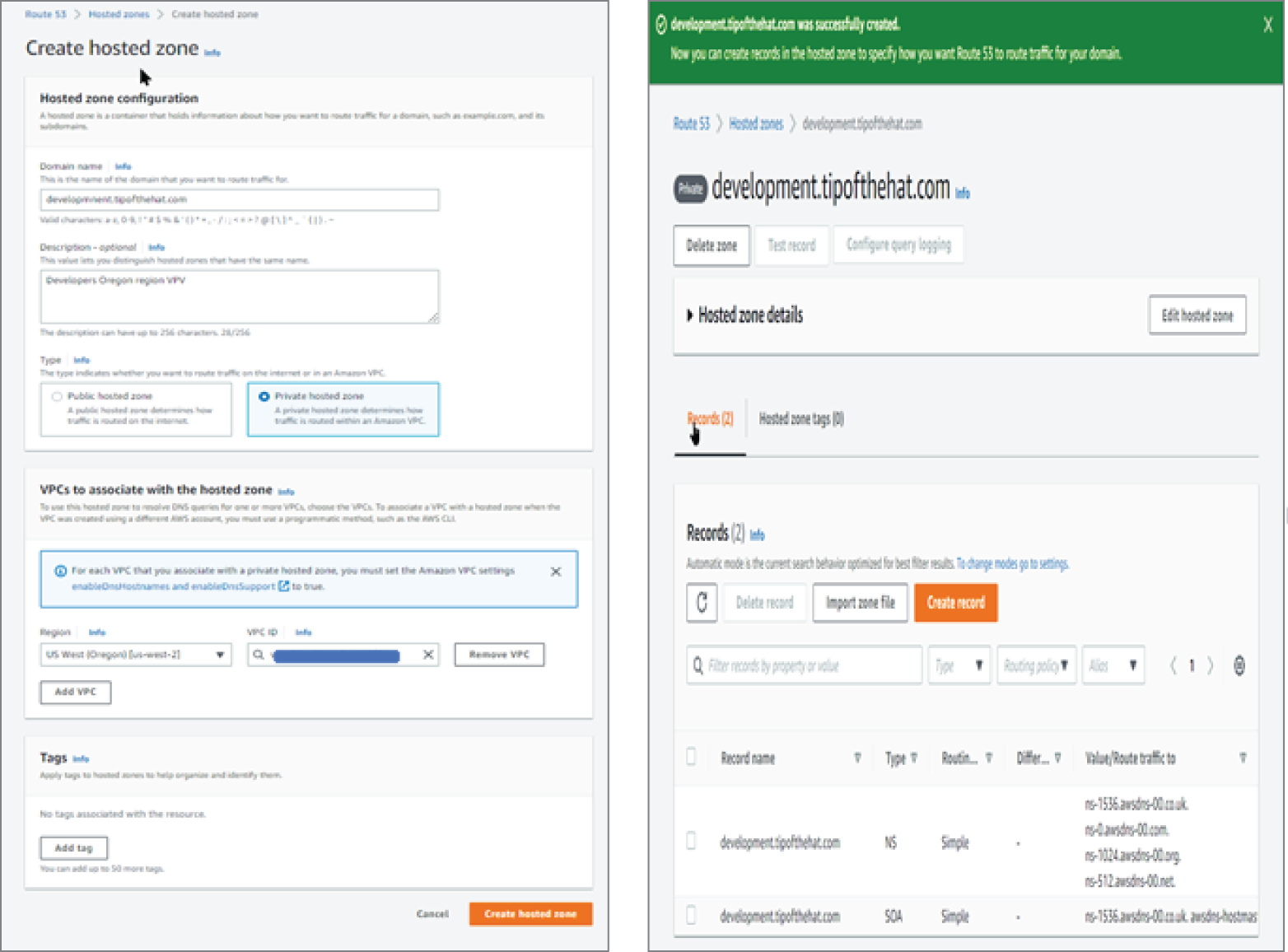Click Cancel in Create hosted zone form
Viewport: 1288px width, 952px height.
tap(432, 914)
